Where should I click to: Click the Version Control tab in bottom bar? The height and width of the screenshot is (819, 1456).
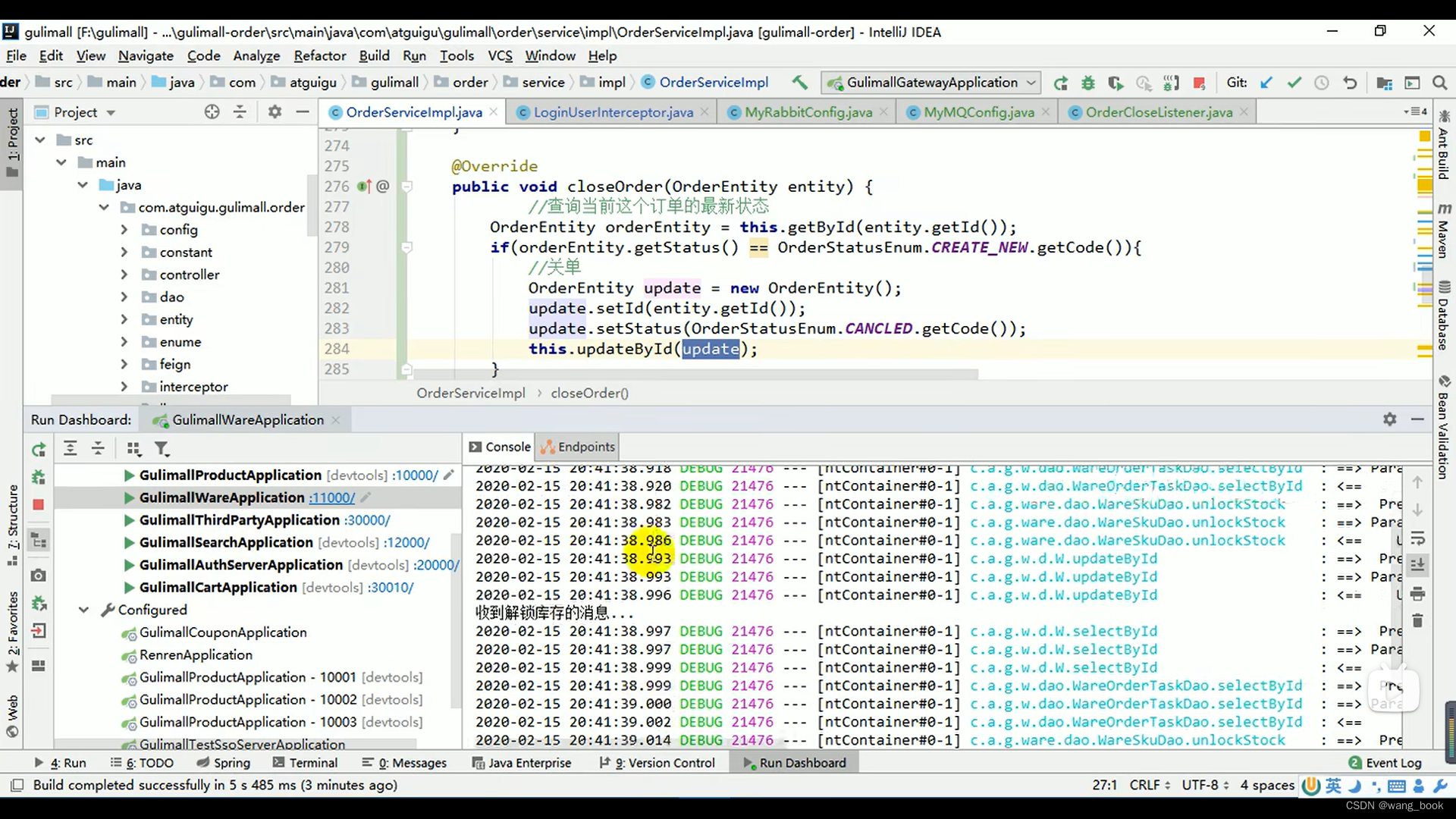pyautogui.click(x=662, y=763)
